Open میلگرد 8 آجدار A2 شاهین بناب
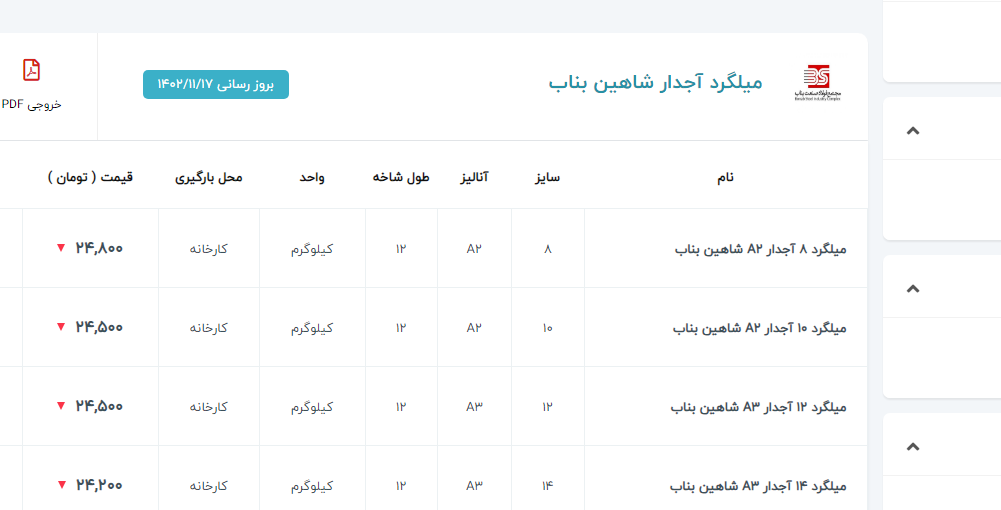Viewport: 1001px width, 510px height. 760,249
